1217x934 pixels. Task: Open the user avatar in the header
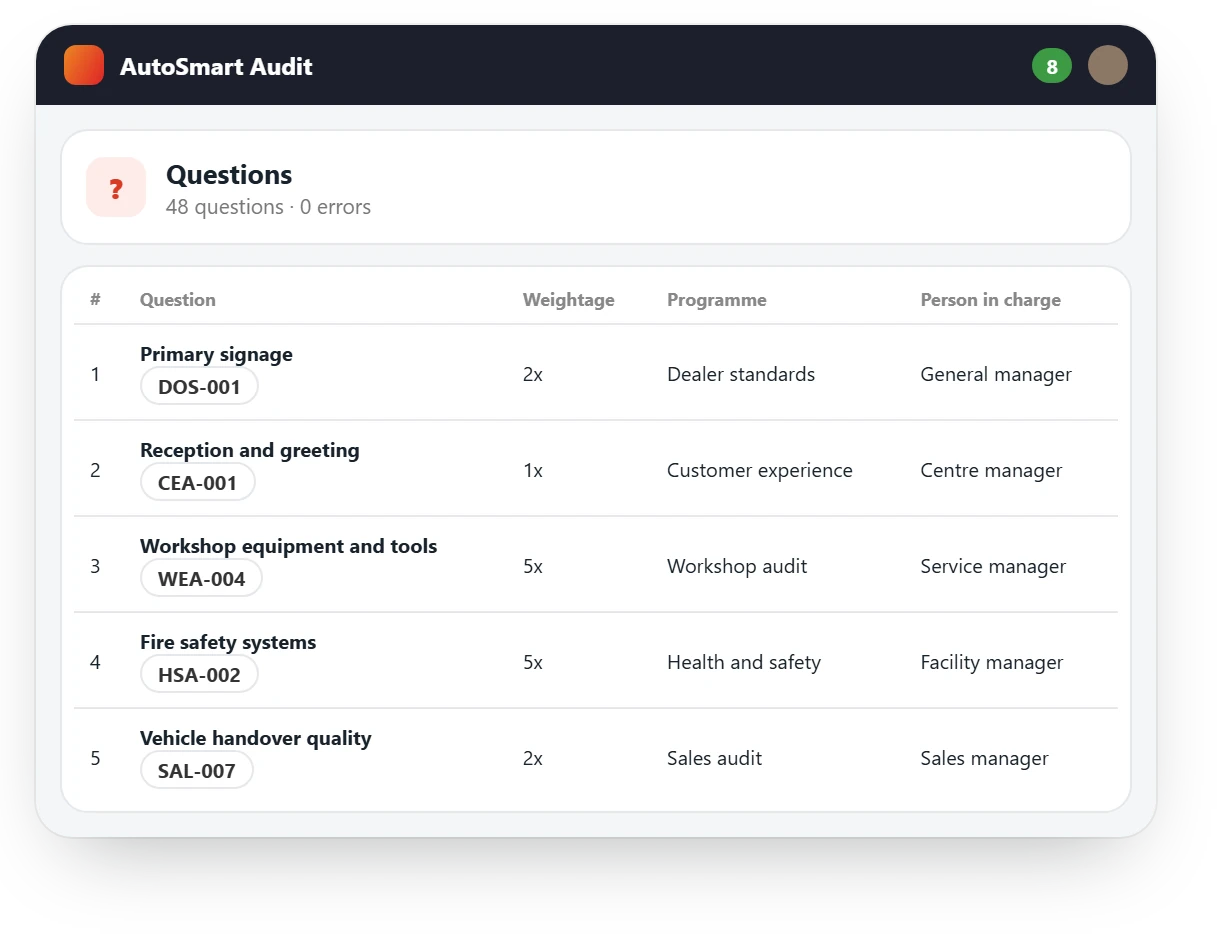coord(1108,66)
